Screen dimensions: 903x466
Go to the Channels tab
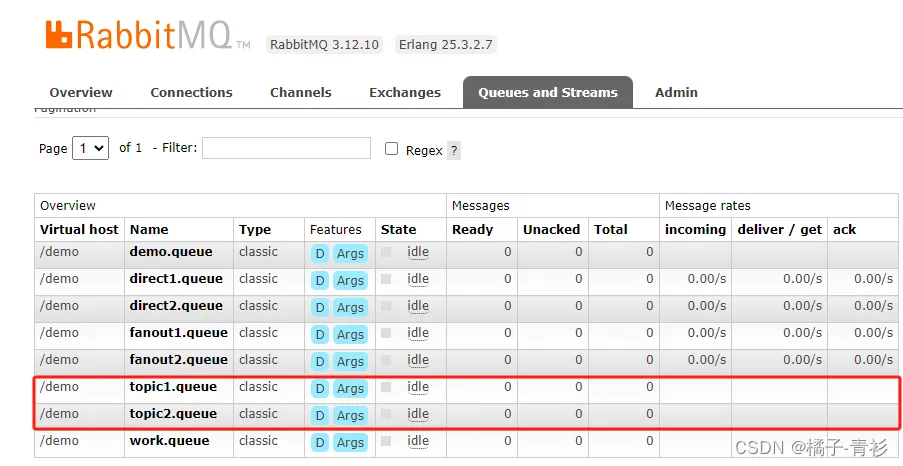pyautogui.click(x=301, y=92)
